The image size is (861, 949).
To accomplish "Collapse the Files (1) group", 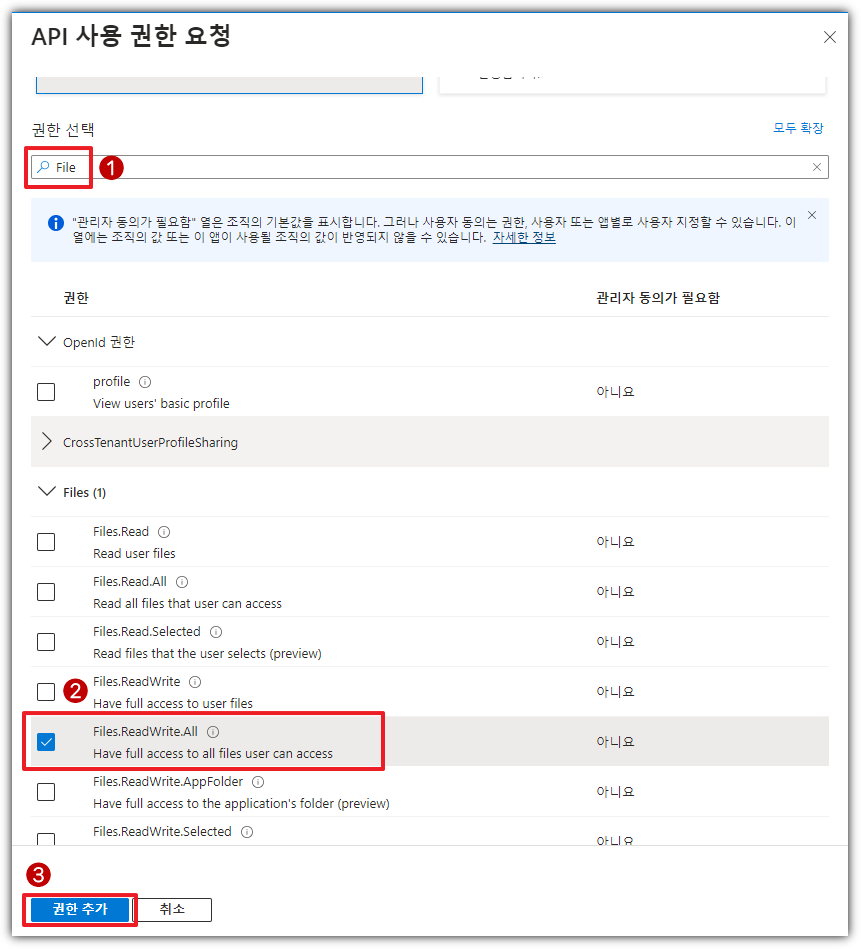I will pos(46,492).
